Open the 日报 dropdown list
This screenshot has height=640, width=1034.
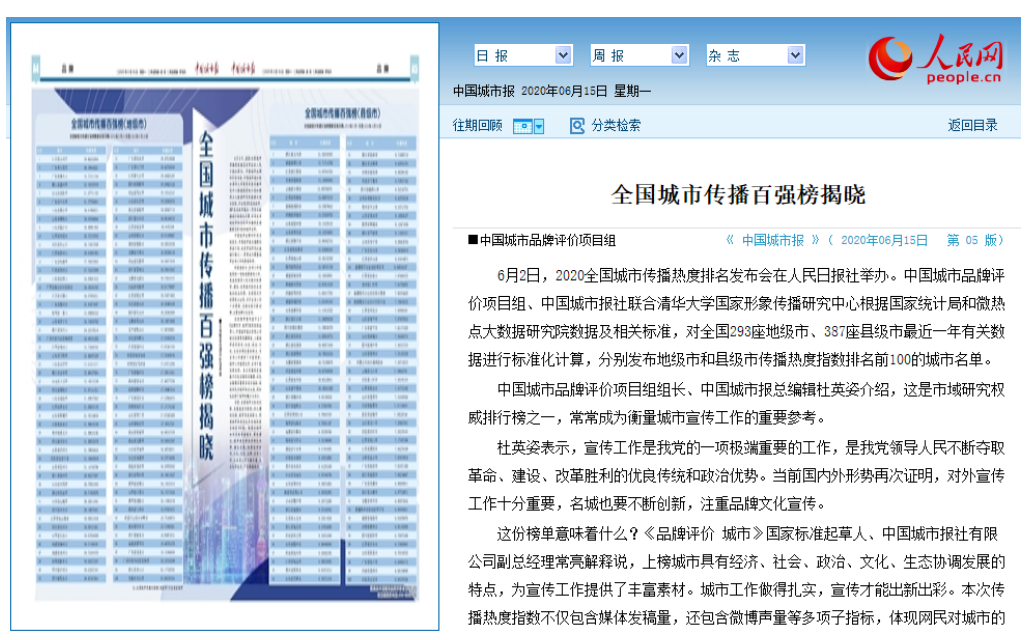coord(523,55)
